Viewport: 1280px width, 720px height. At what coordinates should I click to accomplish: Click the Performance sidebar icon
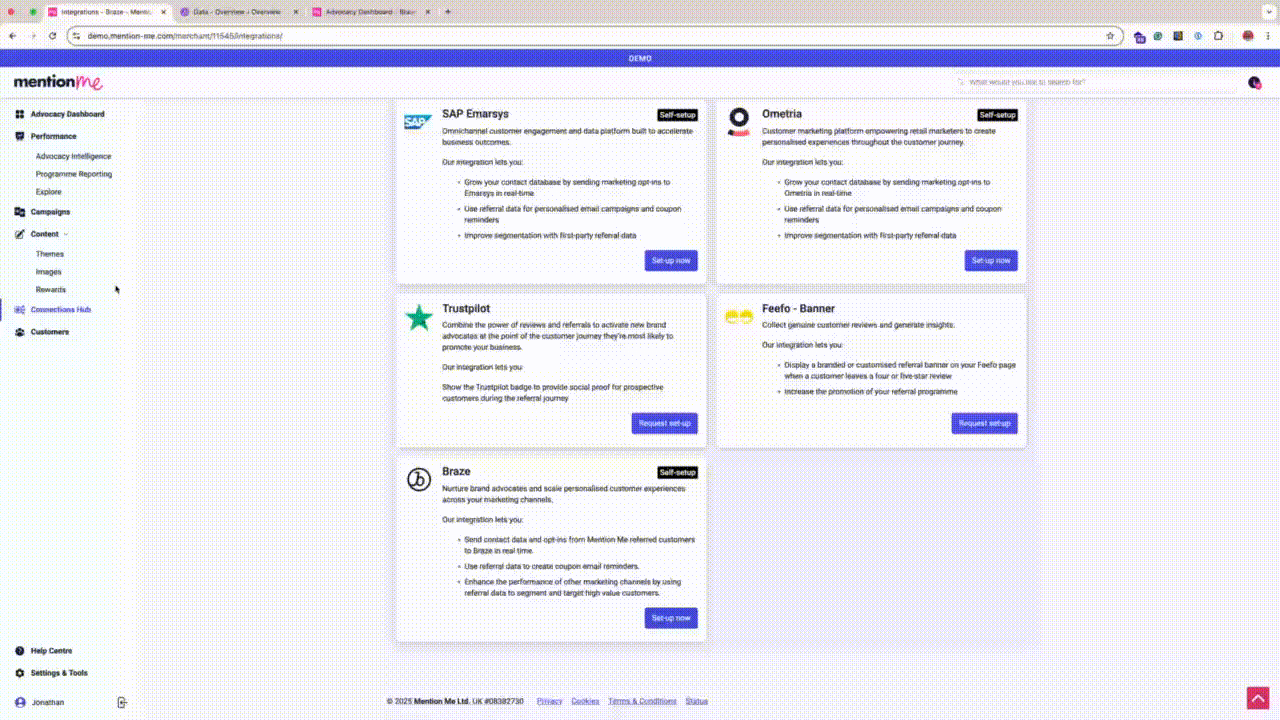(x=20, y=136)
